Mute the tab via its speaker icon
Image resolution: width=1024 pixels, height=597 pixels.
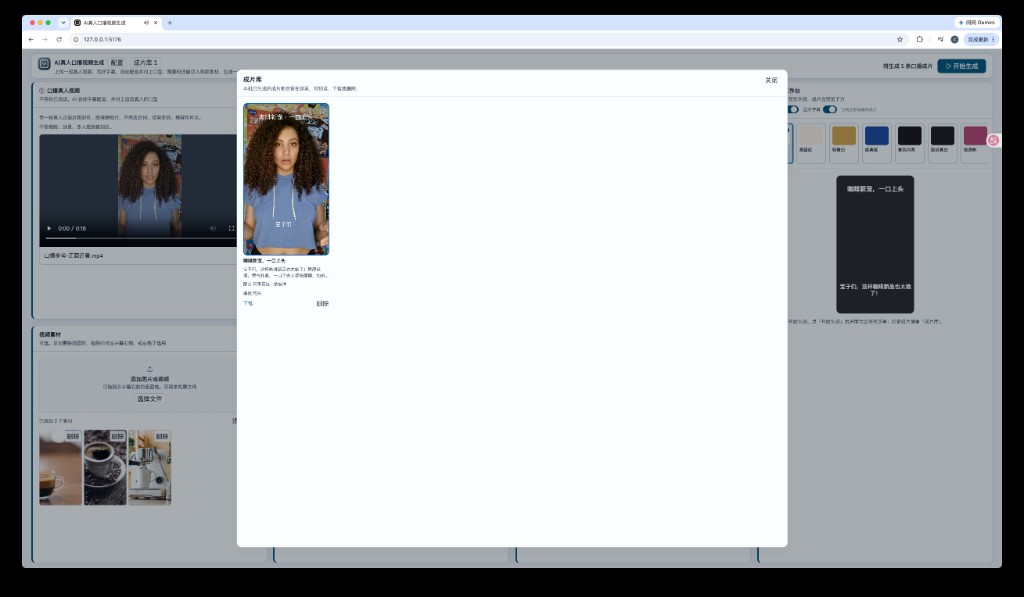pos(146,23)
